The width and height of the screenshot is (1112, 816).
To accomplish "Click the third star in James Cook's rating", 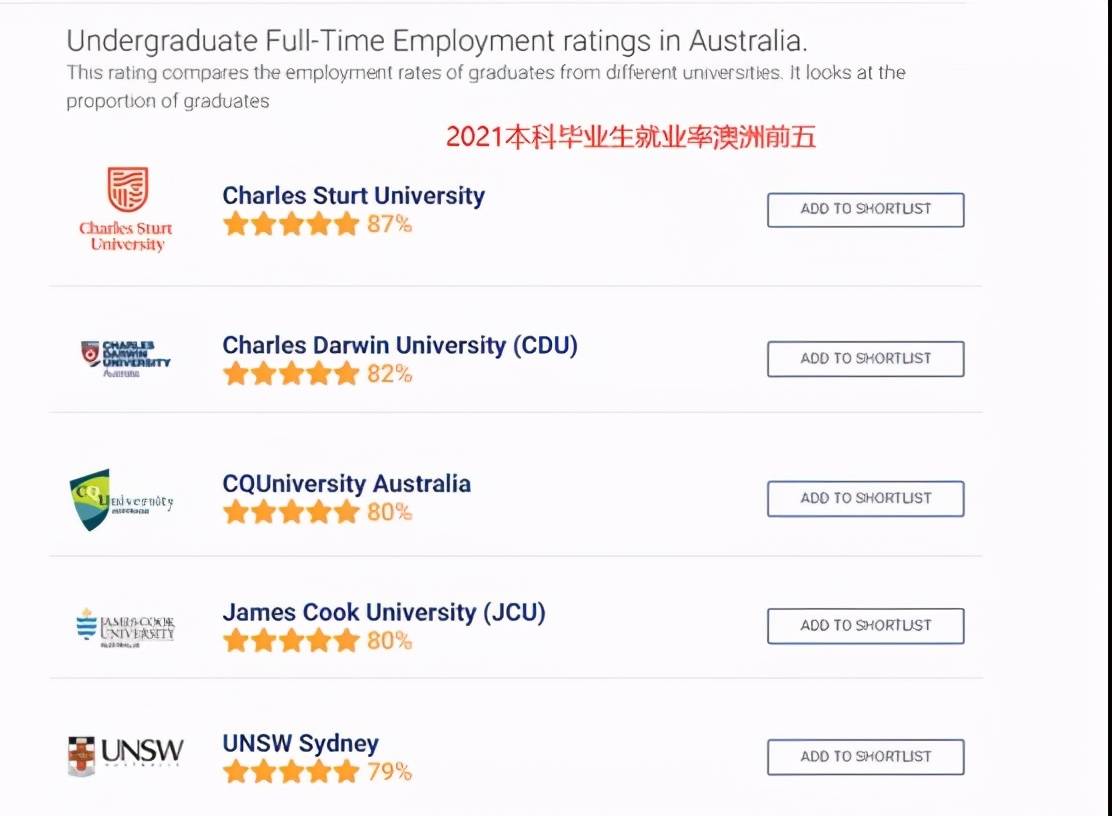I will click(292, 640).
